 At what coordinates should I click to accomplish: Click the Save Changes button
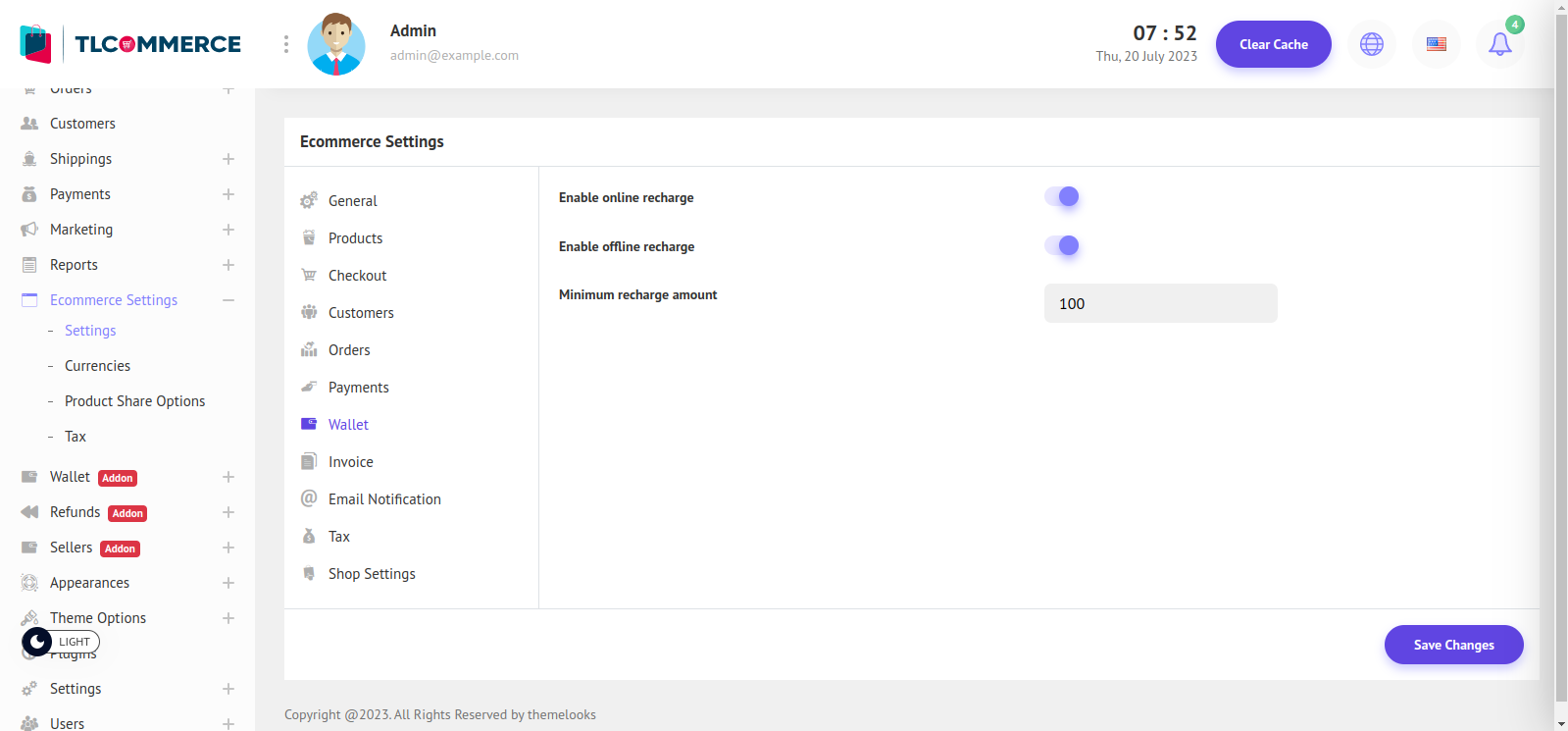point(1453,645)
